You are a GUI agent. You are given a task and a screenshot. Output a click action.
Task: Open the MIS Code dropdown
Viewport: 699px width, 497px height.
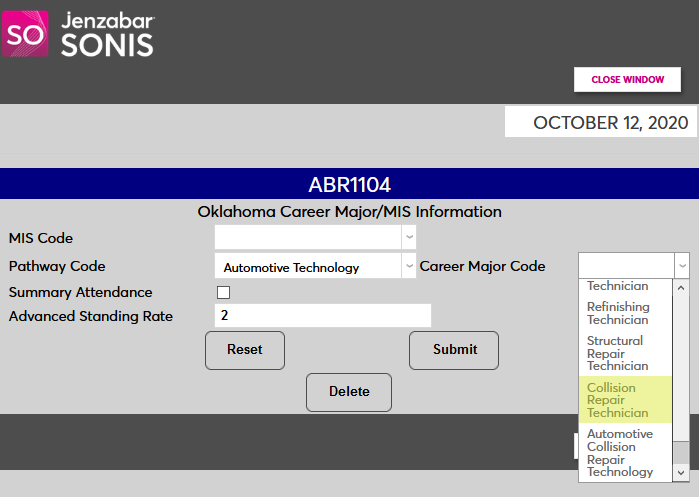pyautogui.click(x=315, y=237)
